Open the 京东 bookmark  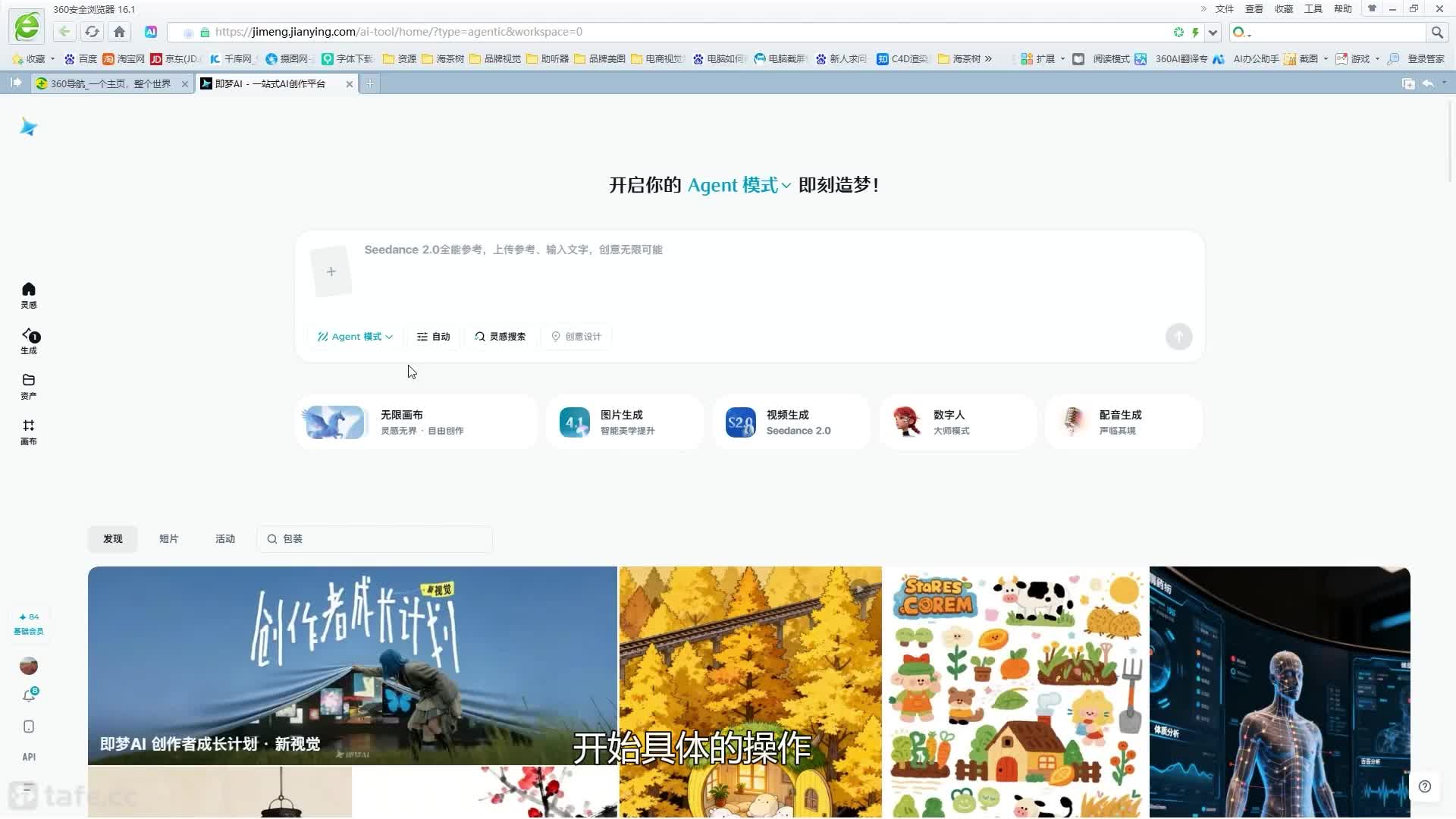(x=176, y=59)
